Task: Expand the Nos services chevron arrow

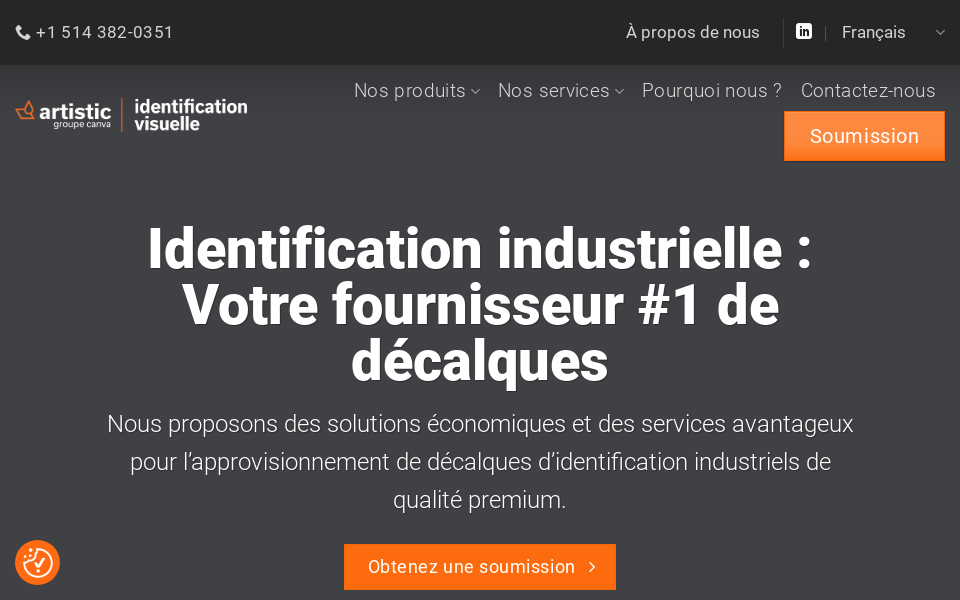Action: click(x=620, y=92)
